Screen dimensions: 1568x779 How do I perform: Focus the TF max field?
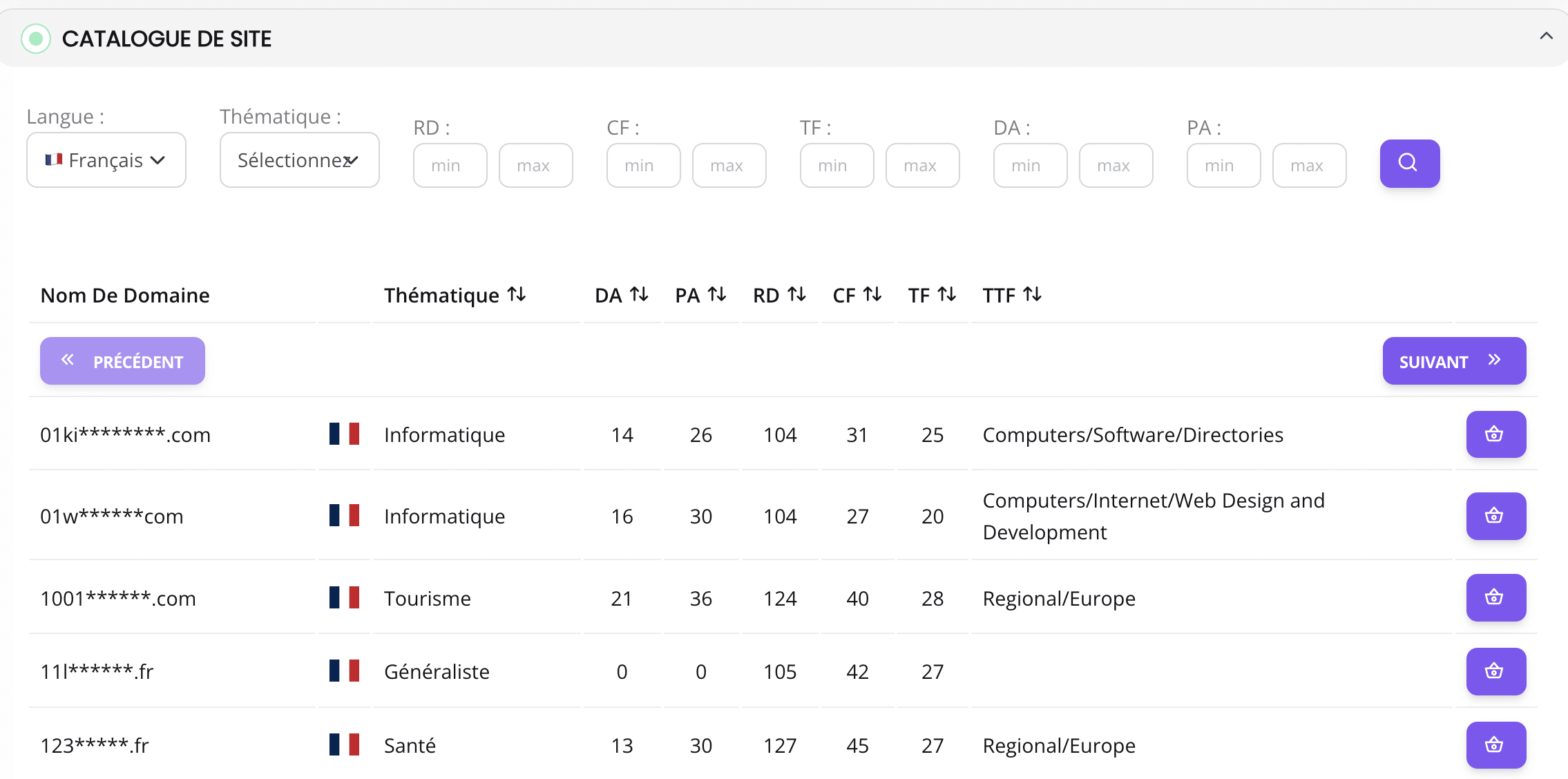click(923, 166)
